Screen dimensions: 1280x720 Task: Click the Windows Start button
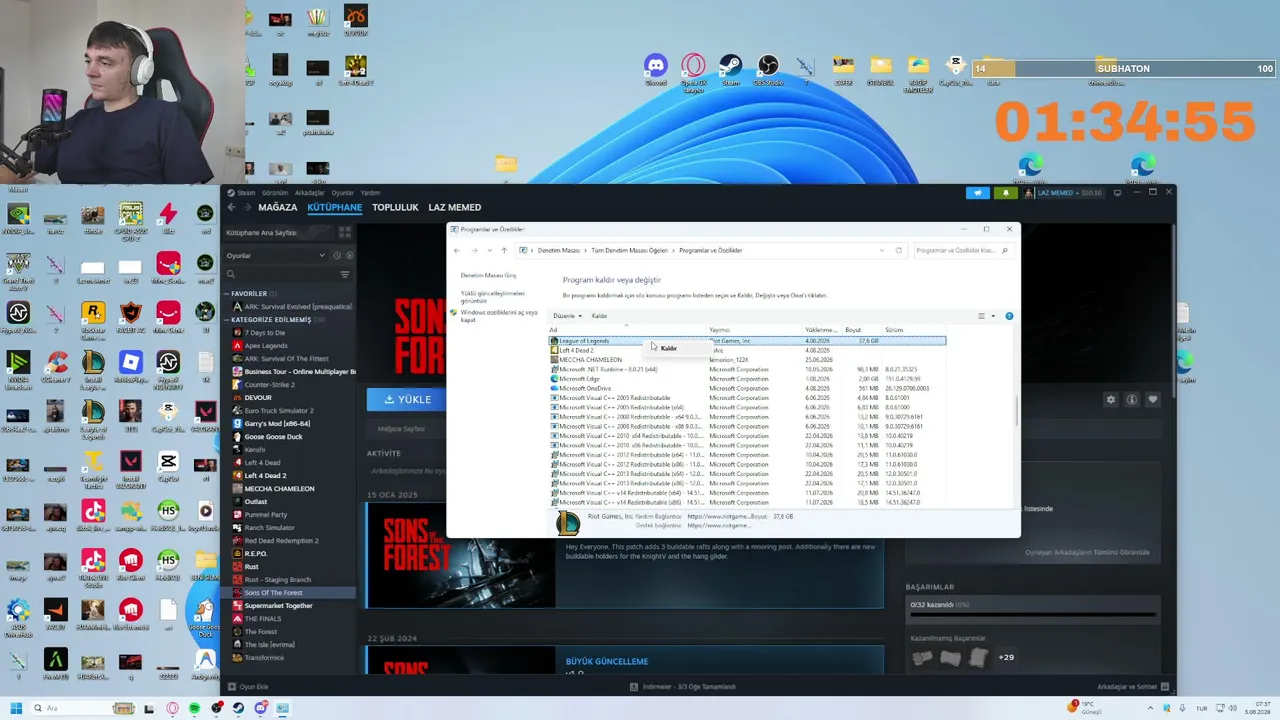point(17,708)
